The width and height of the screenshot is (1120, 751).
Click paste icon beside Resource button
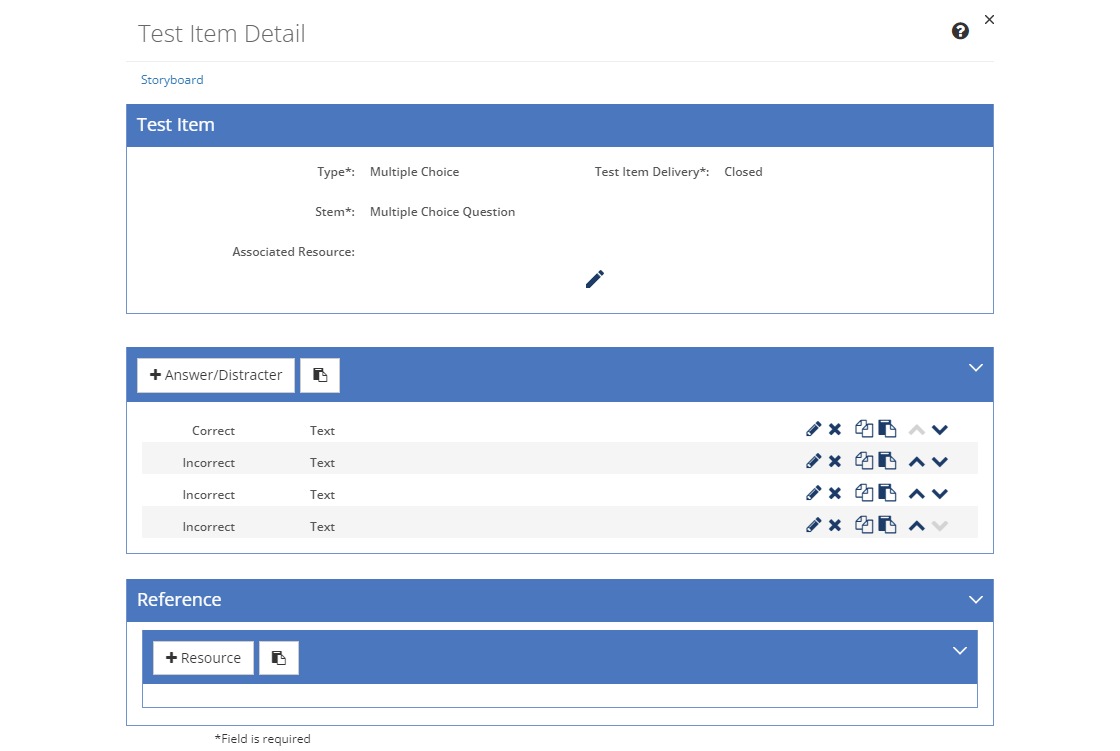279,658
